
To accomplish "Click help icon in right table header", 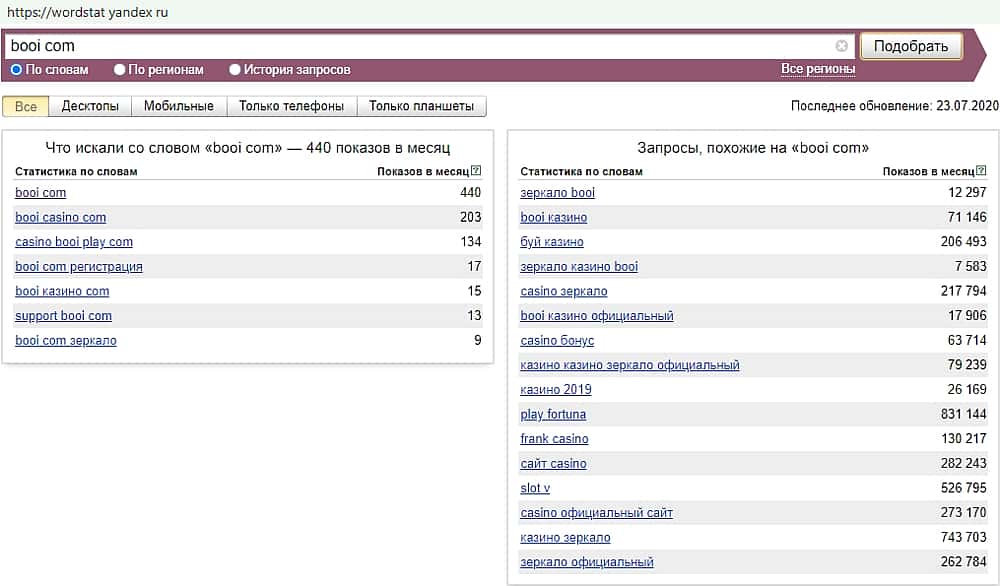I will pyautogui.click(x=982, y=171).
